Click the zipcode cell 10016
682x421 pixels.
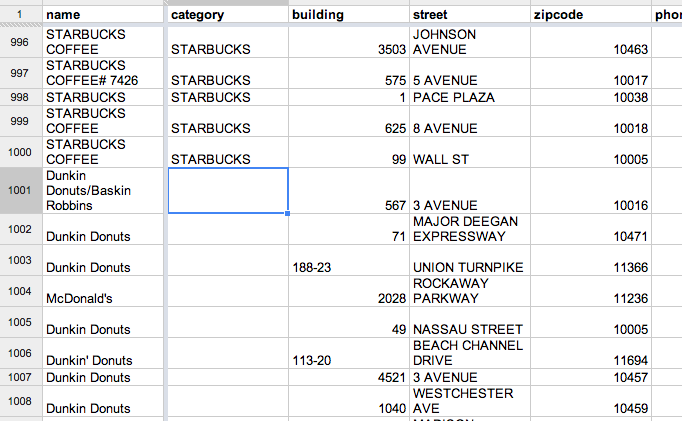coord(591,190)
